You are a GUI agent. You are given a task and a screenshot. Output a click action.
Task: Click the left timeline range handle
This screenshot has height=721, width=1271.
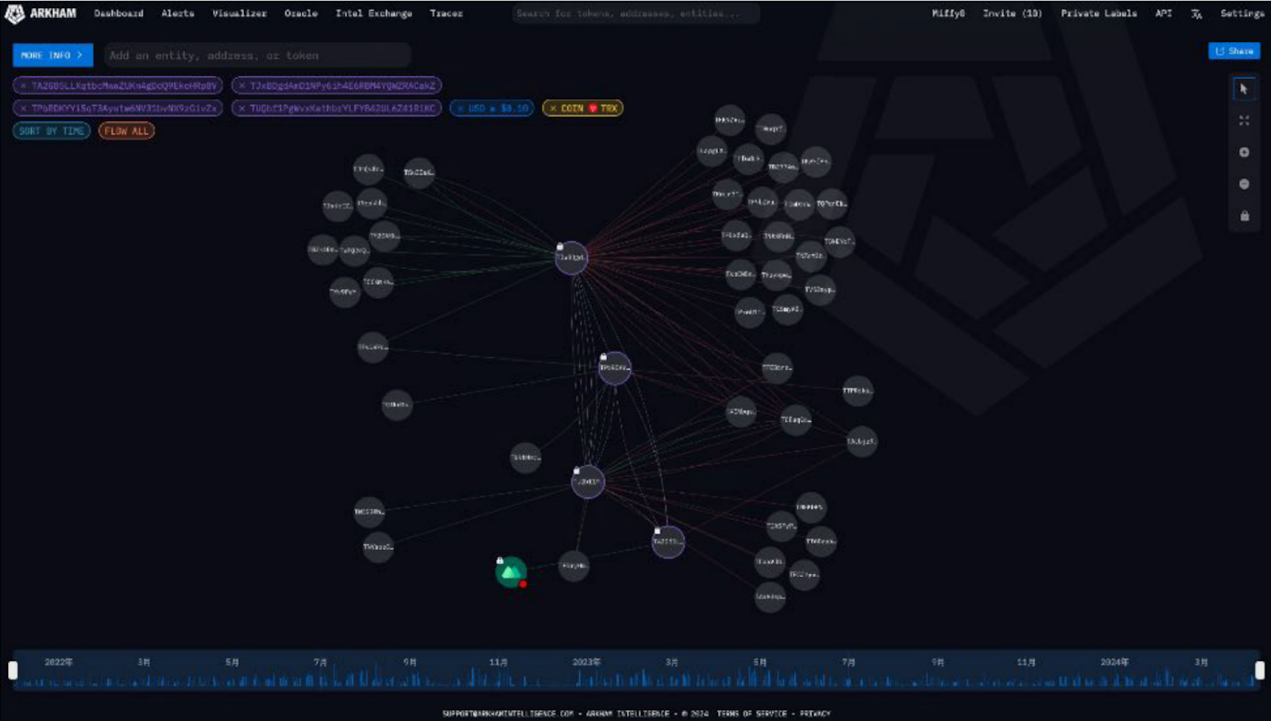click(x=13, y=670)
